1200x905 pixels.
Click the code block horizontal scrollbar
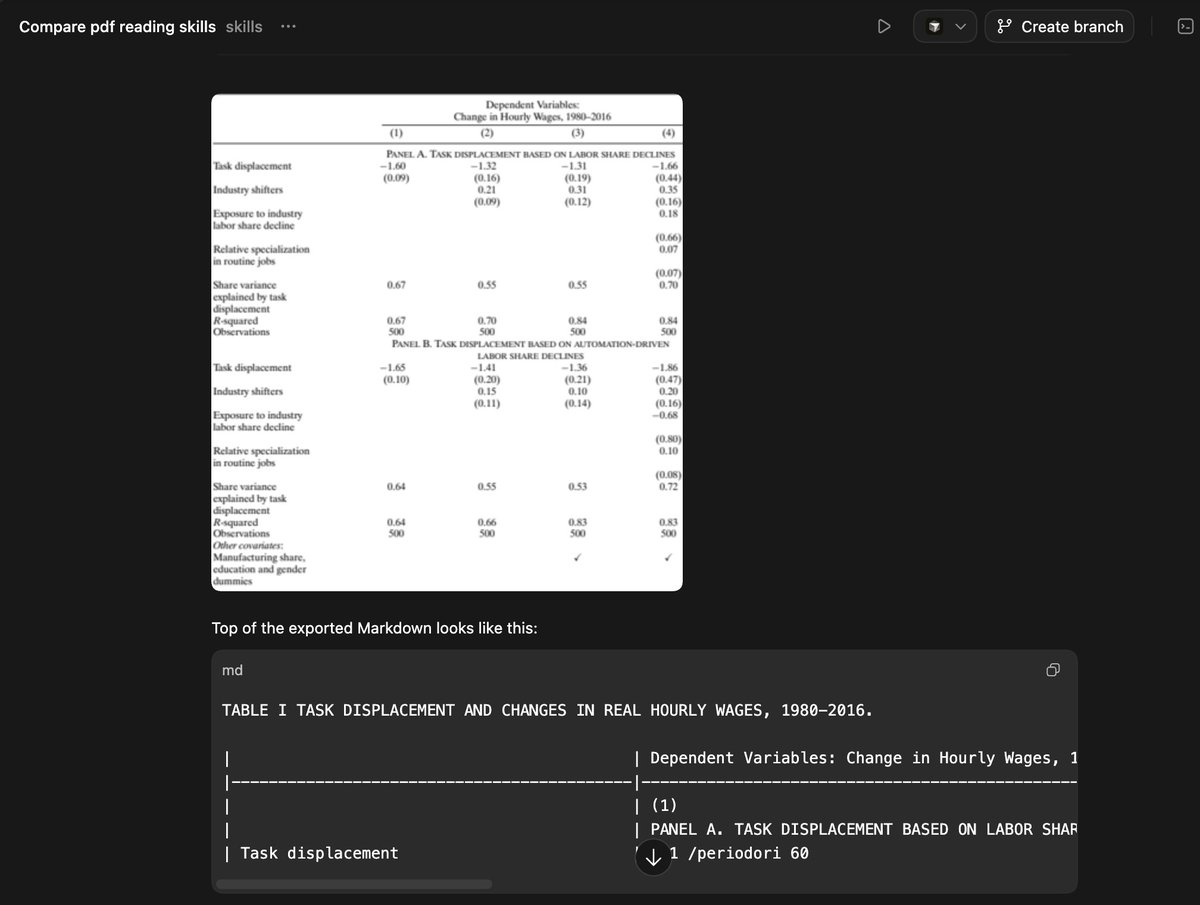coord(354,884)
